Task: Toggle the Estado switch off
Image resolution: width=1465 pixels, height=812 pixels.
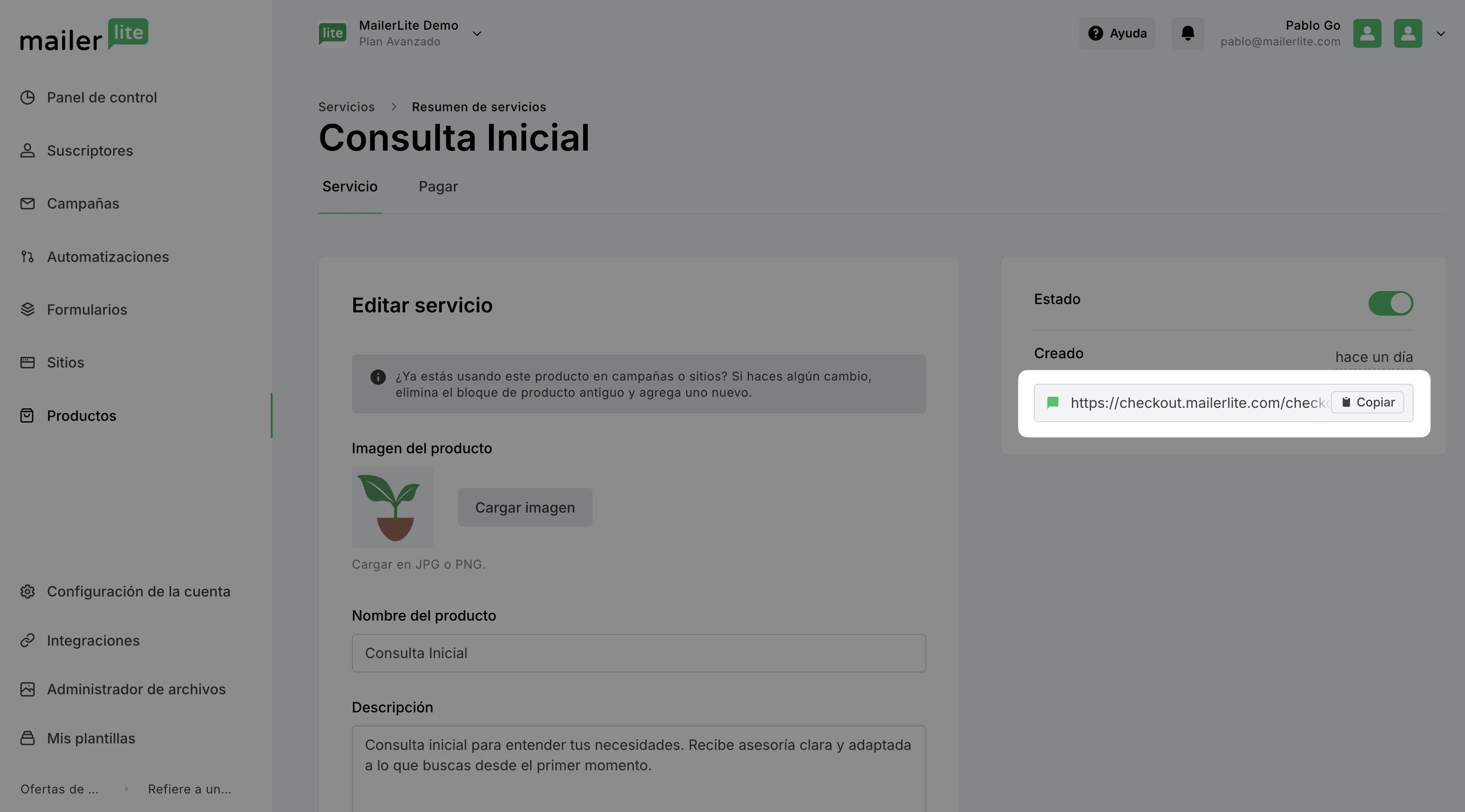Action: [1390, 303]
